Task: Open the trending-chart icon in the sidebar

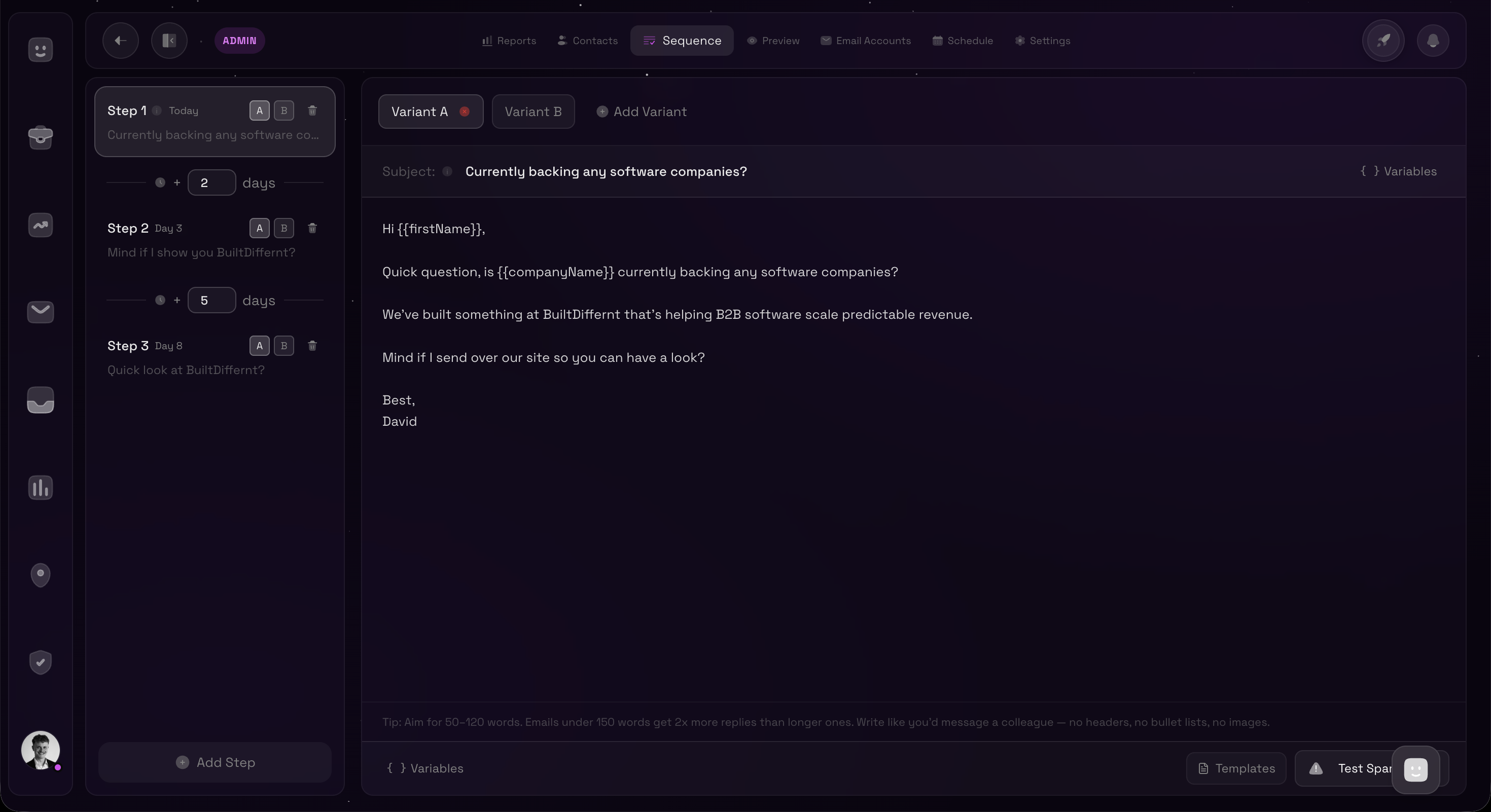Action: 40,225
